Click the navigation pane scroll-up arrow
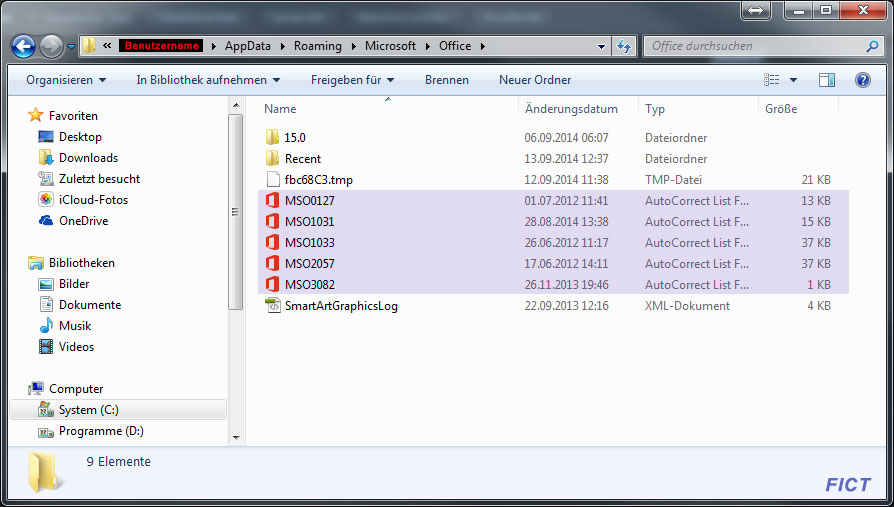 tap(236, 106)
